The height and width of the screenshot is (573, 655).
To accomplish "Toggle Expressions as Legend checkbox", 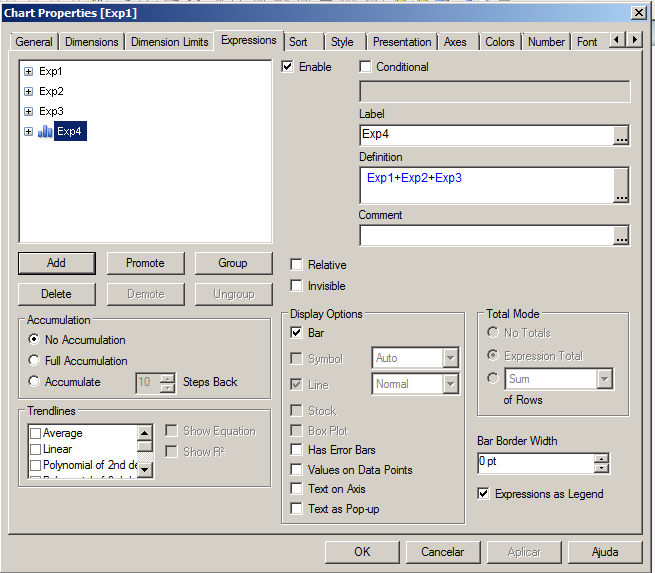I will pyautogui.click(x=483, y=494).
